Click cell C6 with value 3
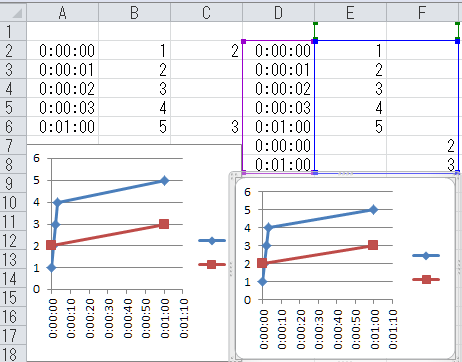Screen dimensions: 462x362 207,126
